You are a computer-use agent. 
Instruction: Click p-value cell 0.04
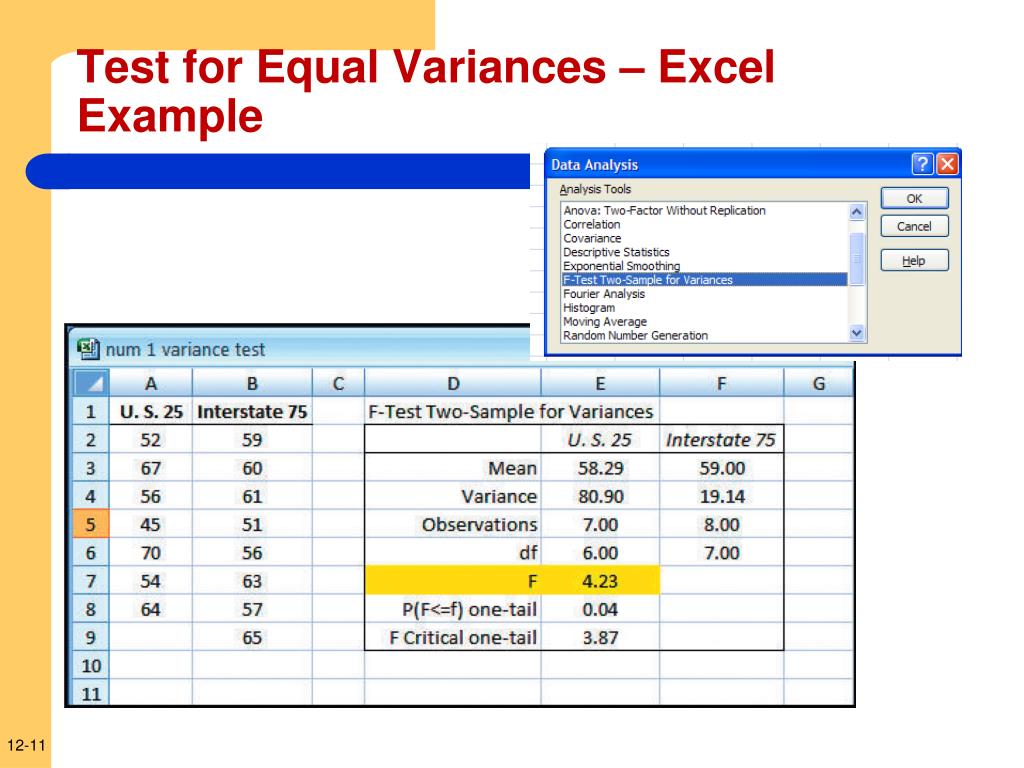point(600,609)
